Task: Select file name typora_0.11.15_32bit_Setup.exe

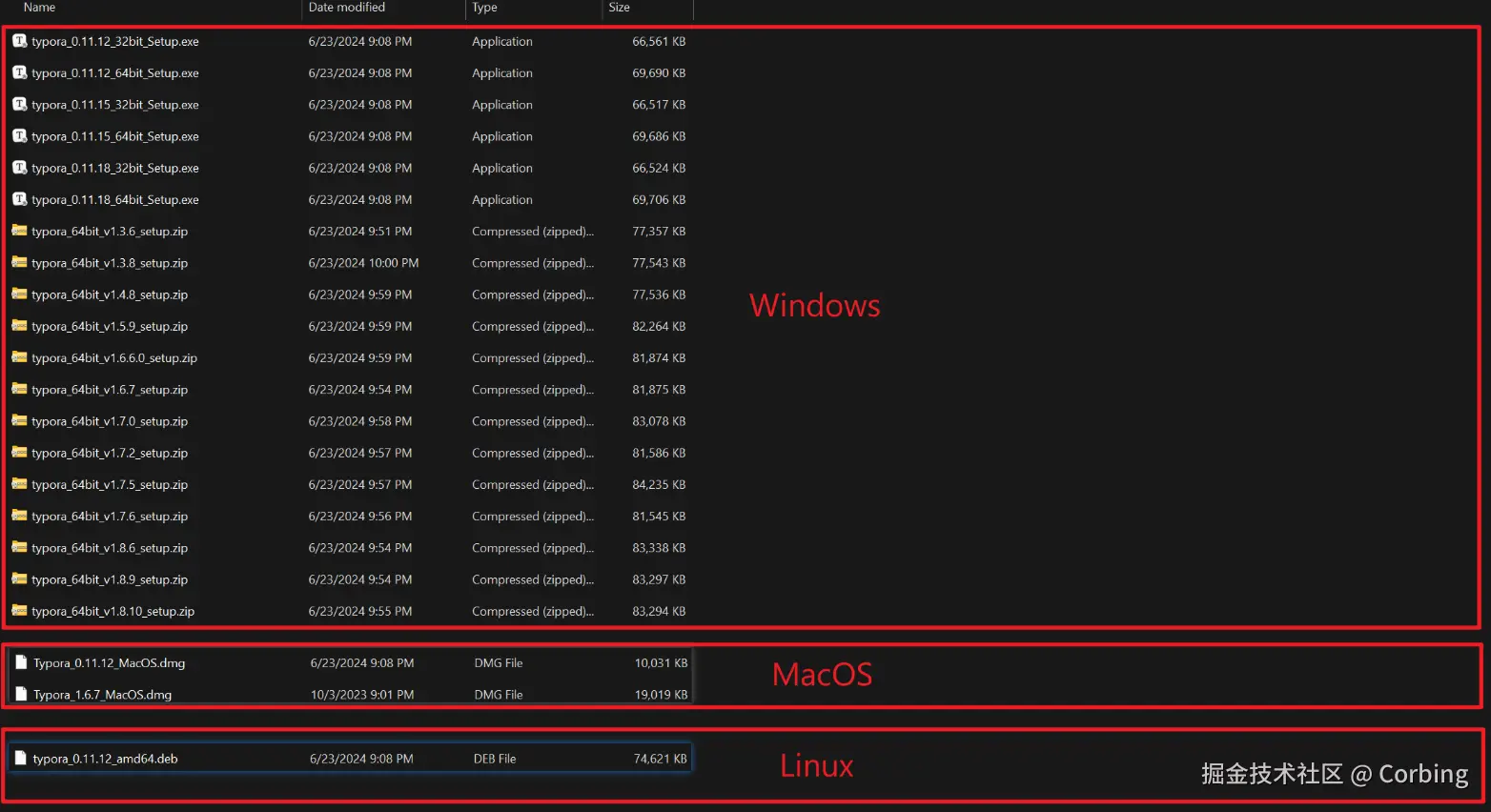Action: (x=115, y=105)
